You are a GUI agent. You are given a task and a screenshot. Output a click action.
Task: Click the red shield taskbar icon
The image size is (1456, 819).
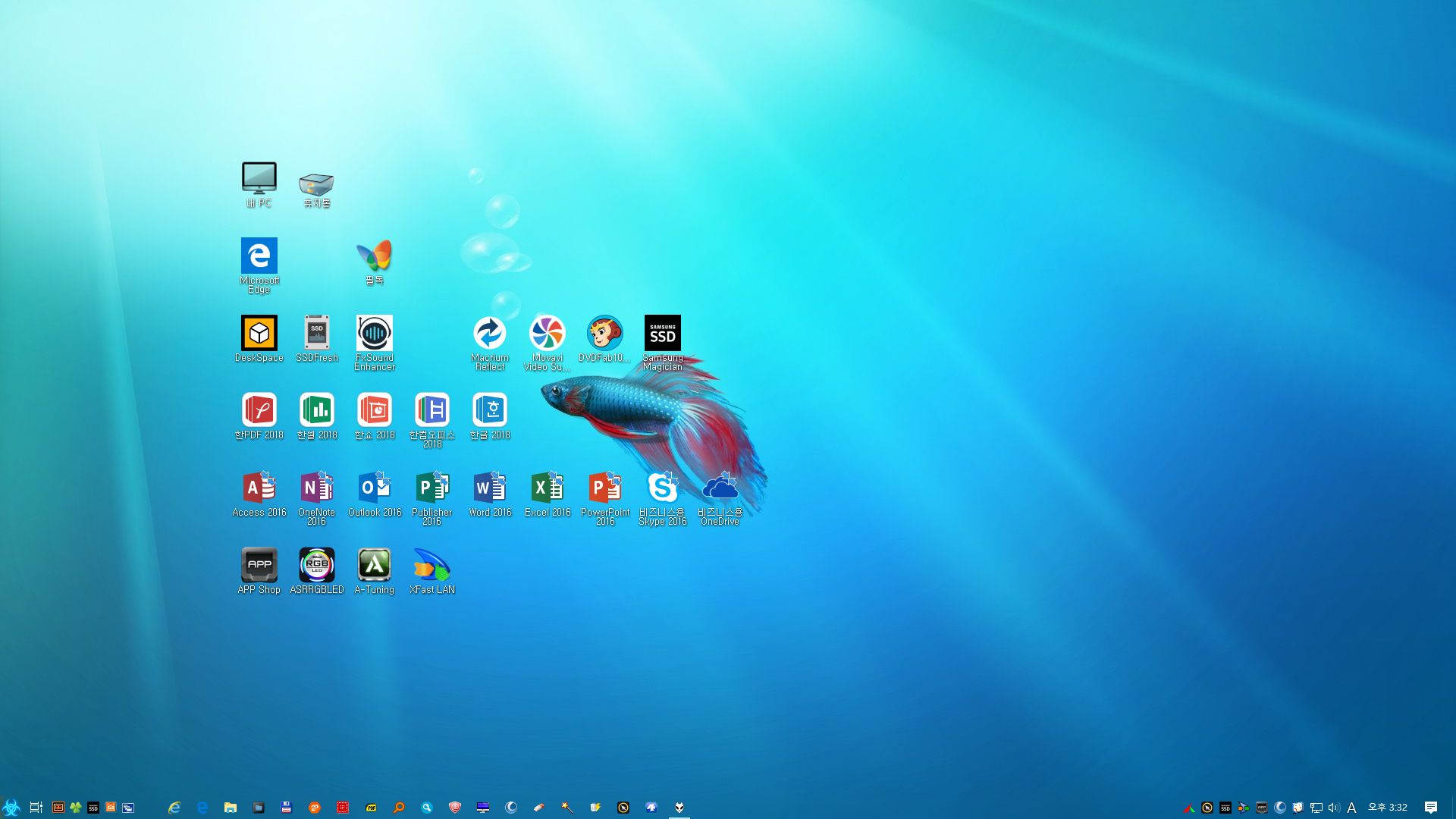click(455, 807)
